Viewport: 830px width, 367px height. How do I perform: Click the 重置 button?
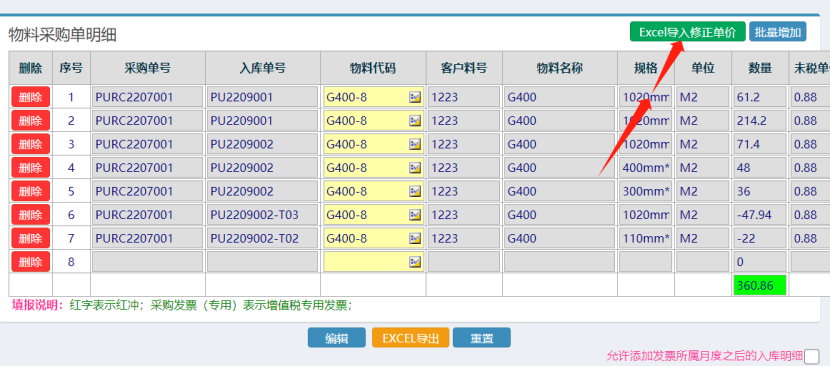[x=482, y=338]
